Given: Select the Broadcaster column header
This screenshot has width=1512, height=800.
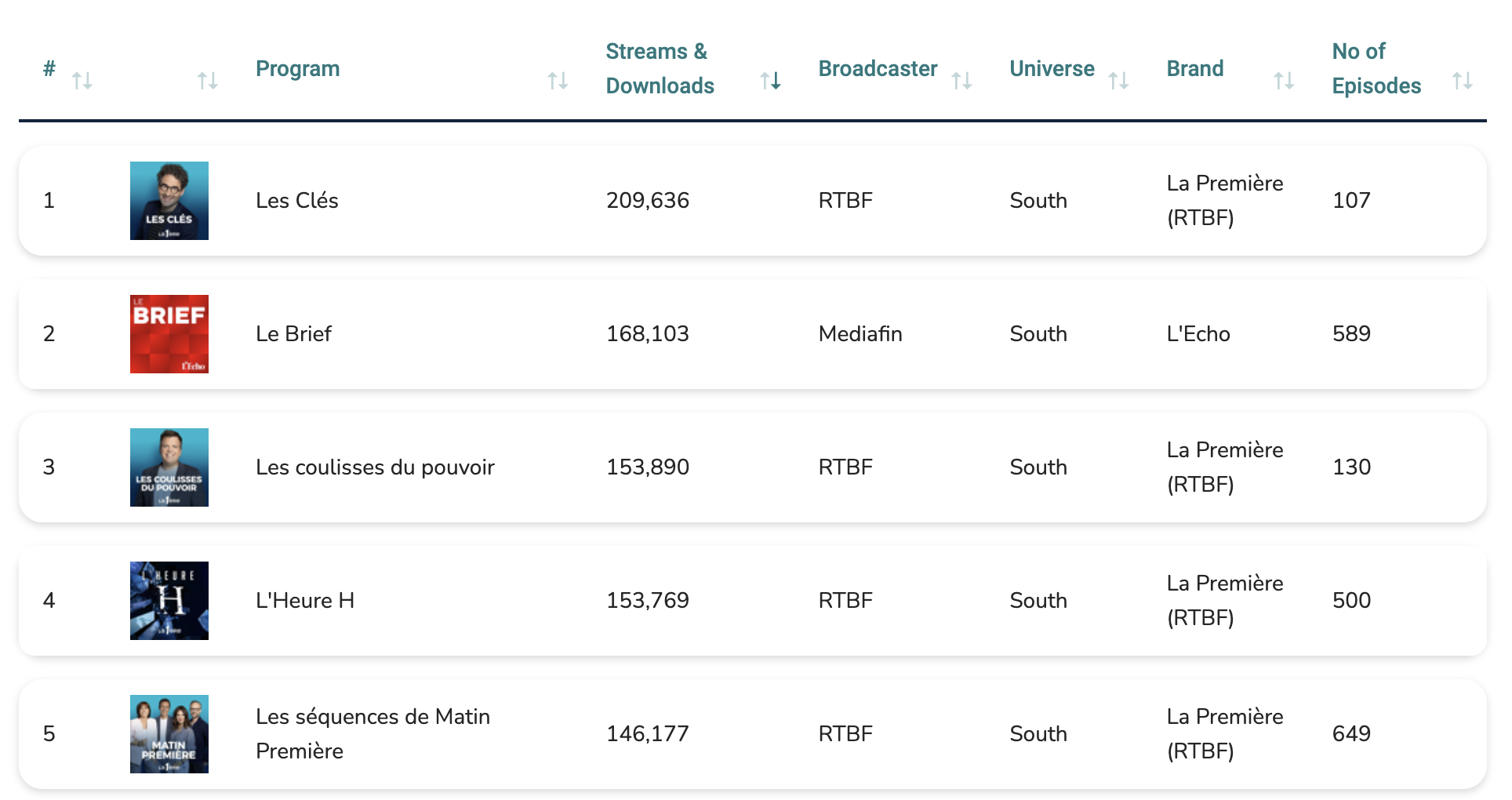Looking at the screenshot, I should pos(878,68).
